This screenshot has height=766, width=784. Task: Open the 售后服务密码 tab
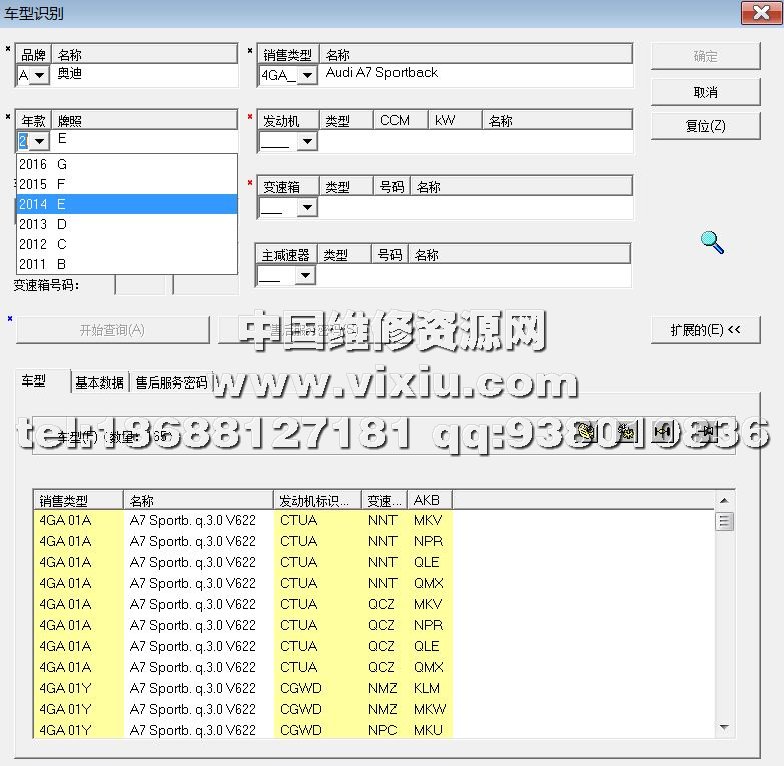coord(171,382)
